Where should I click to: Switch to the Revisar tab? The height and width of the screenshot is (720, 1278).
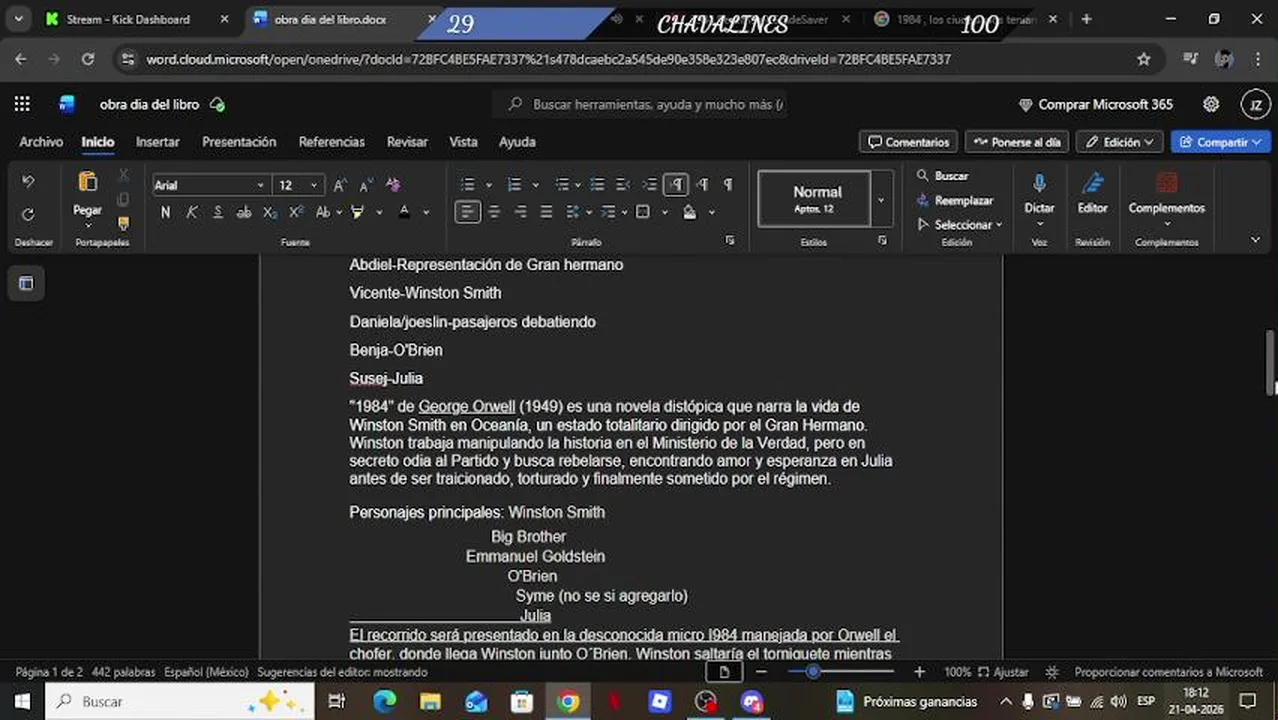click(407, 142)
